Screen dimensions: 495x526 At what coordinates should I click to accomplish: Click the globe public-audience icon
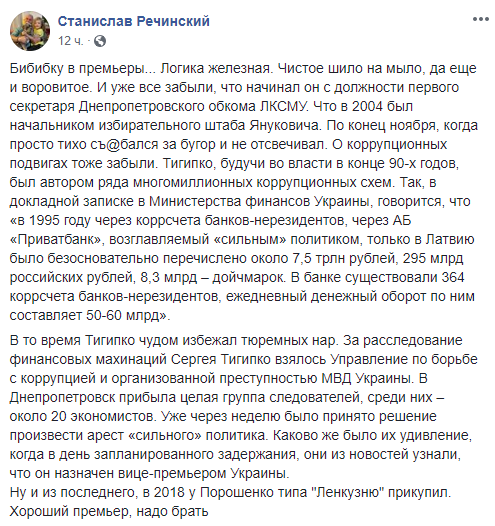(100, 41)
